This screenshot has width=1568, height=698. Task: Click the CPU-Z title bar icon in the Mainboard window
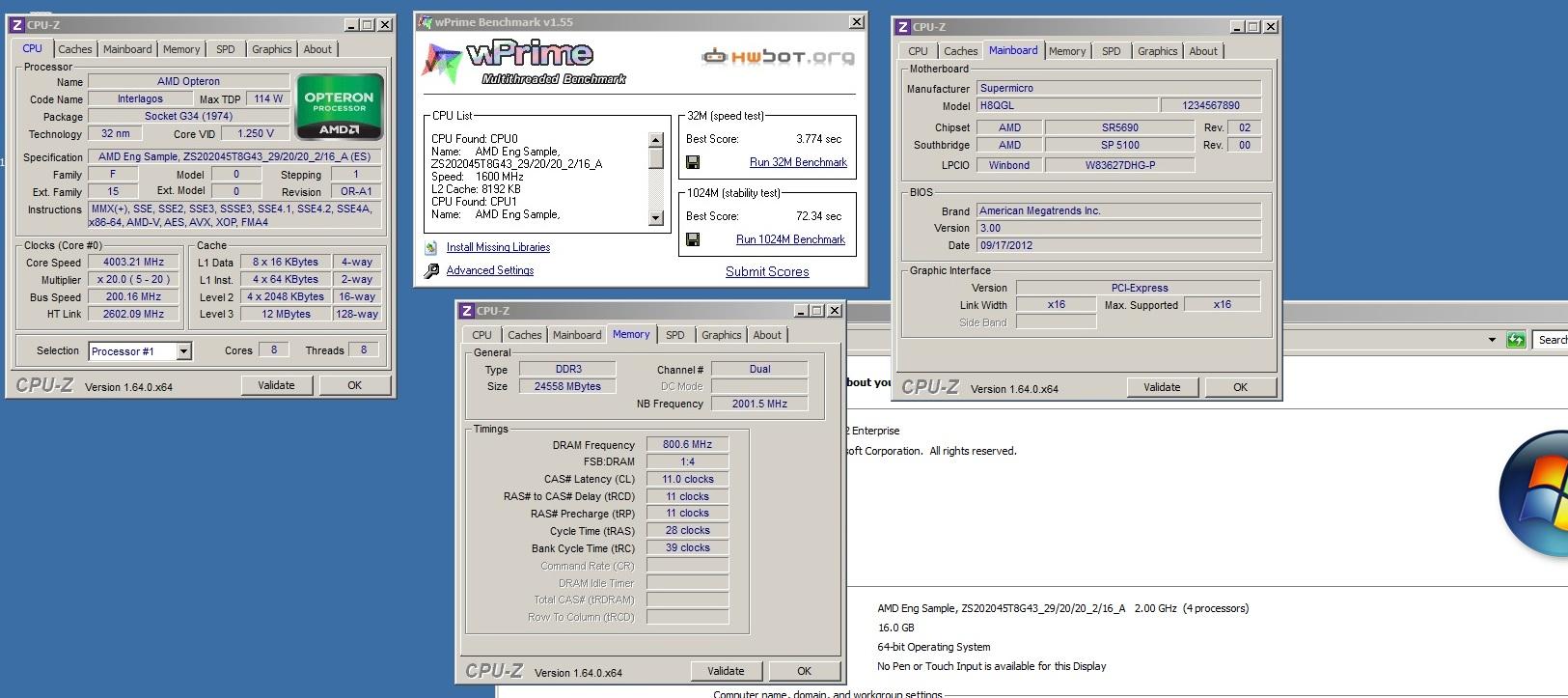(x=903, y=27)
